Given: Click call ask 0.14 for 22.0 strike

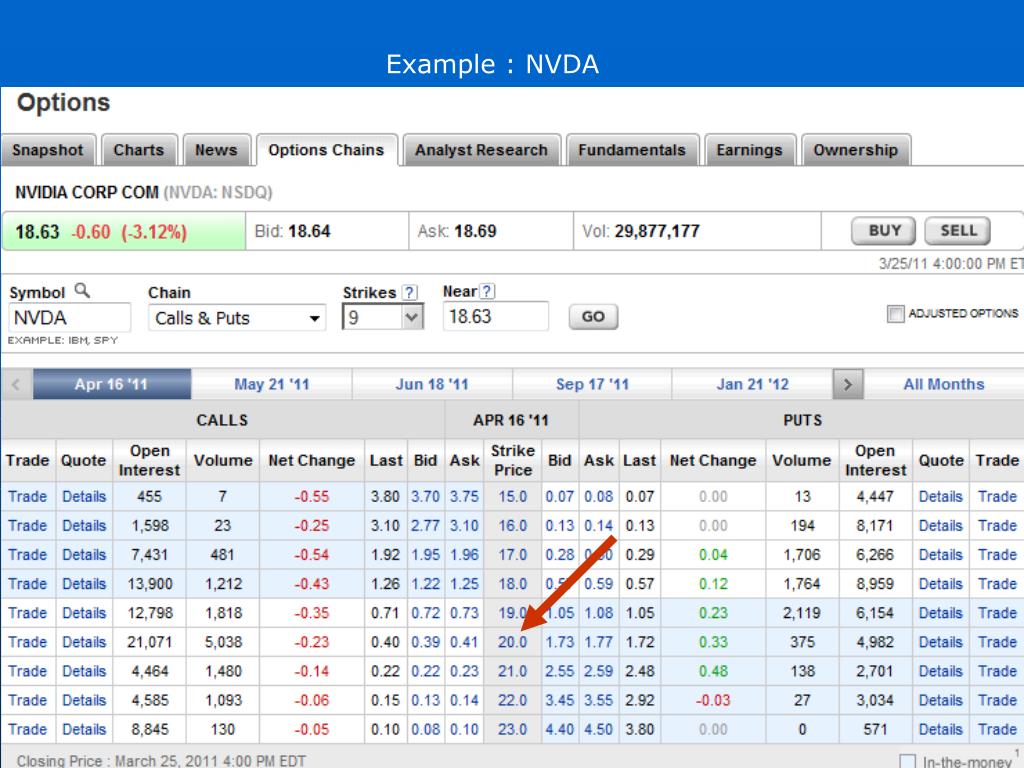Looking at the screenshot, I should point(464,700).
